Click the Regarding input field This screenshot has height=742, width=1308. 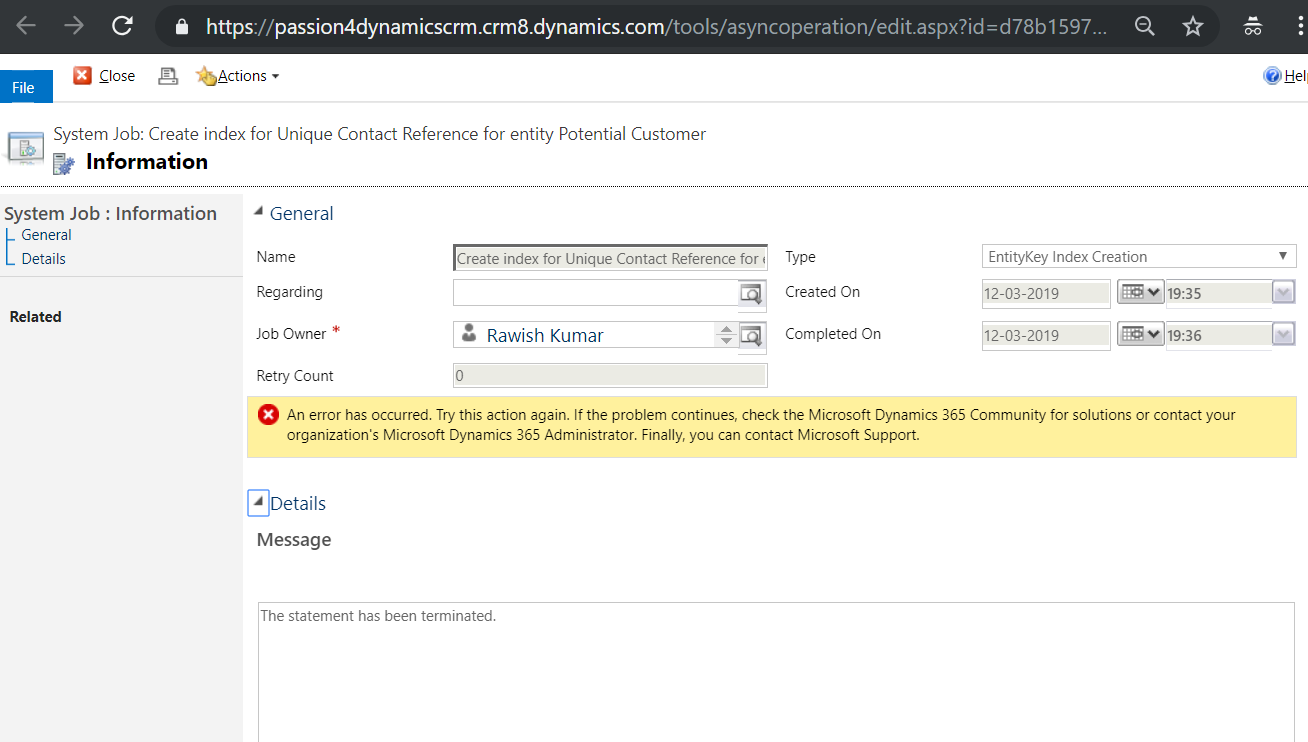[595, 293]
